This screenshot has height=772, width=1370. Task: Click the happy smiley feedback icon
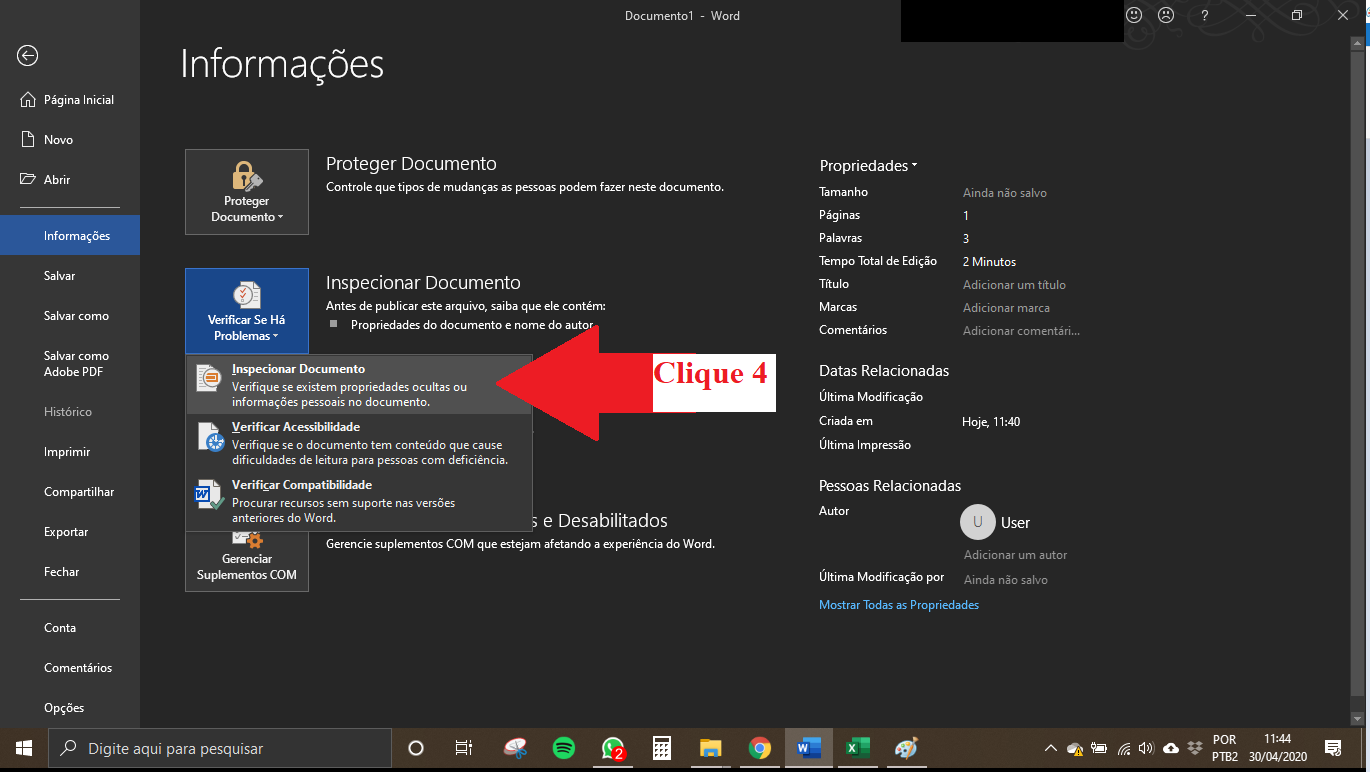tap(1134, 15)
